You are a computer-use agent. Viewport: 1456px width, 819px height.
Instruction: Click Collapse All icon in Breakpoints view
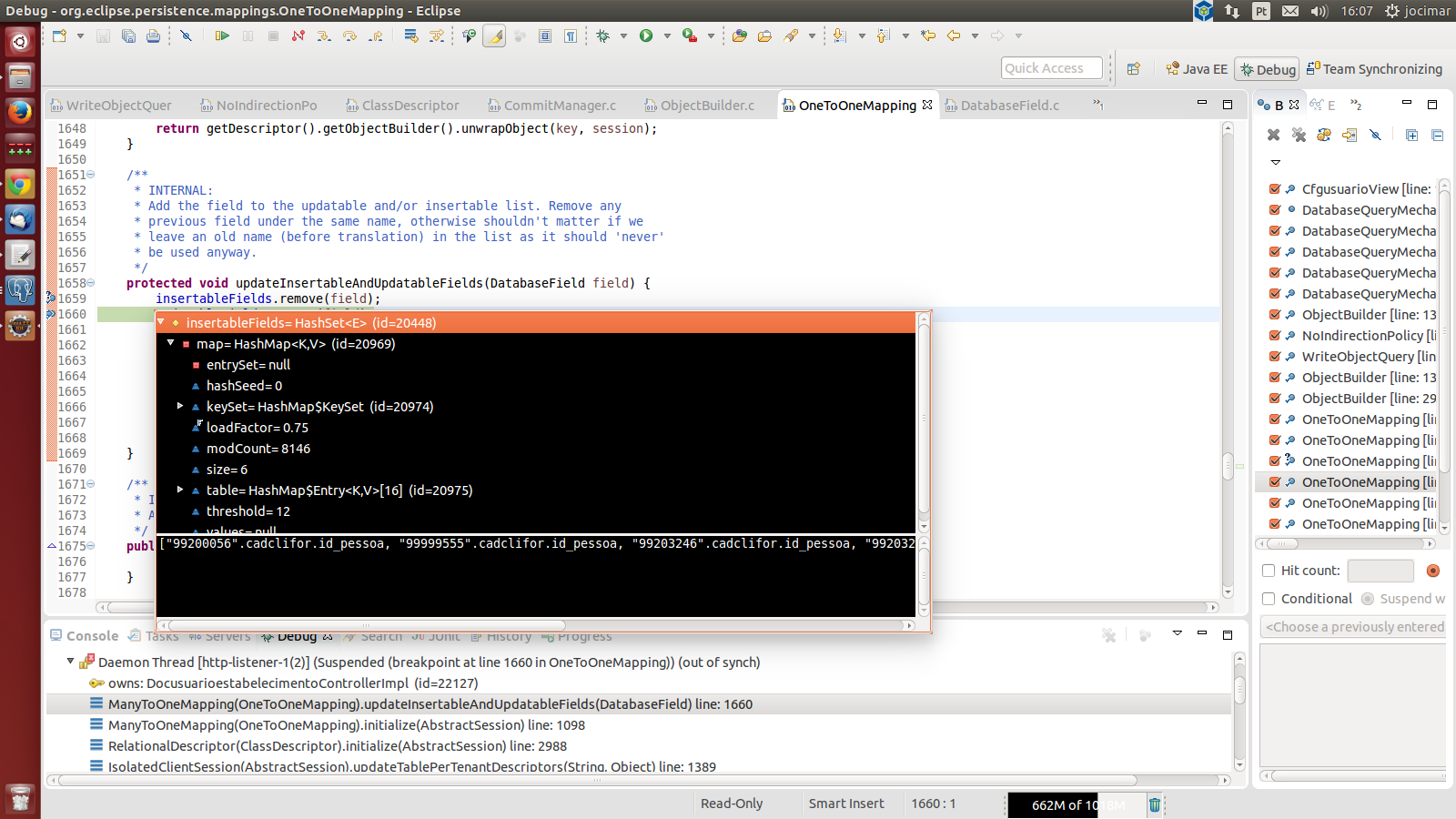pos(1437,135)
